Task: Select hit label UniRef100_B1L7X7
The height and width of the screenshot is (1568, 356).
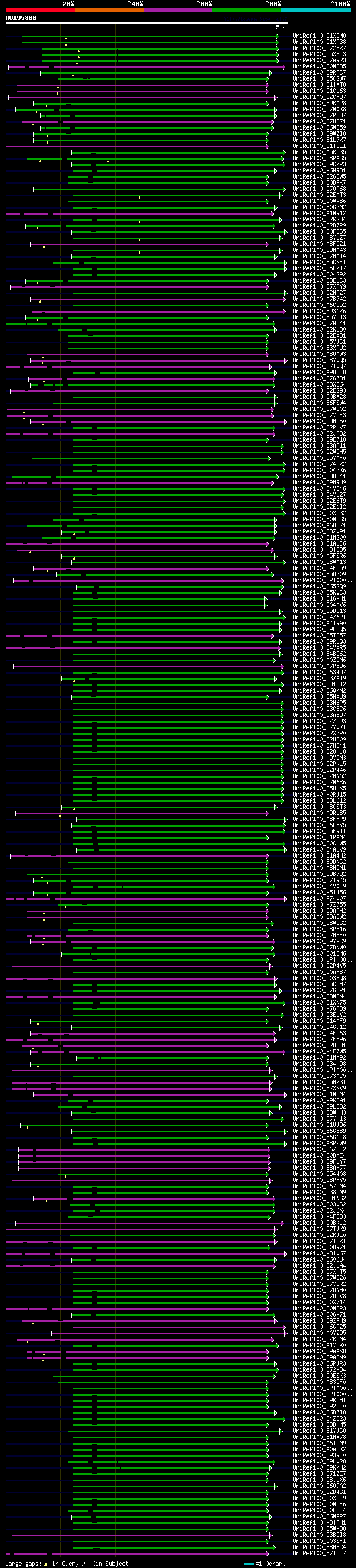Action: 319,140
